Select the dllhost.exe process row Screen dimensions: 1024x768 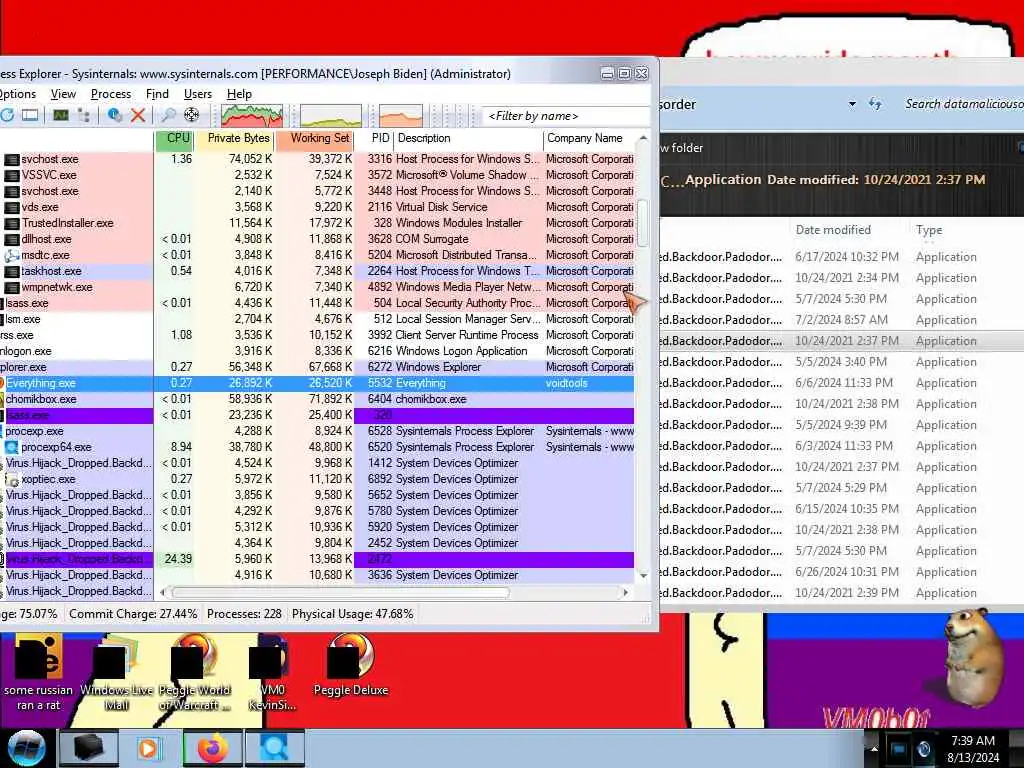(317, 239)
